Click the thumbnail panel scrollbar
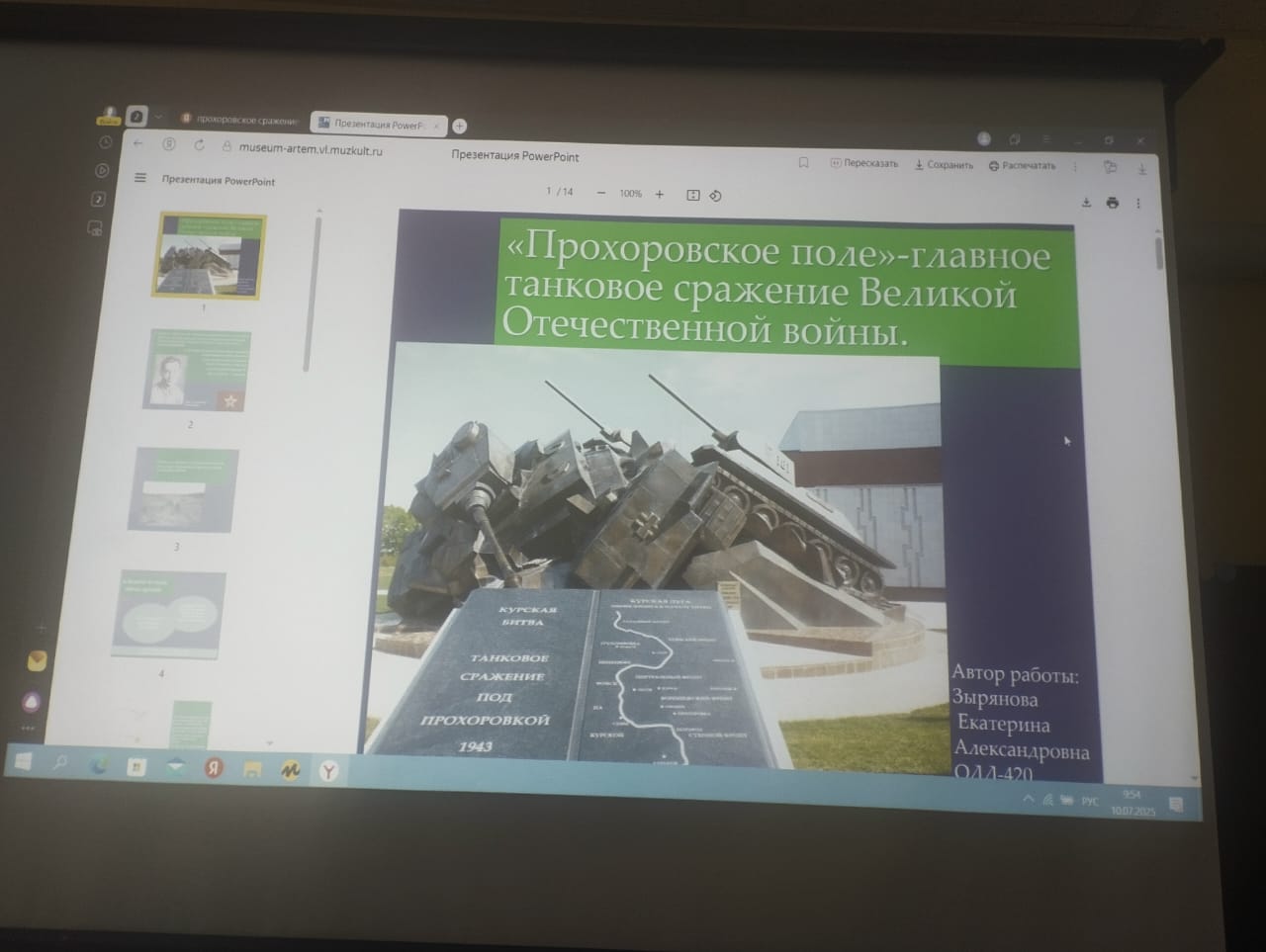Image resolution: width=1266 pixels, height=952 pixels. click(314, 294)
